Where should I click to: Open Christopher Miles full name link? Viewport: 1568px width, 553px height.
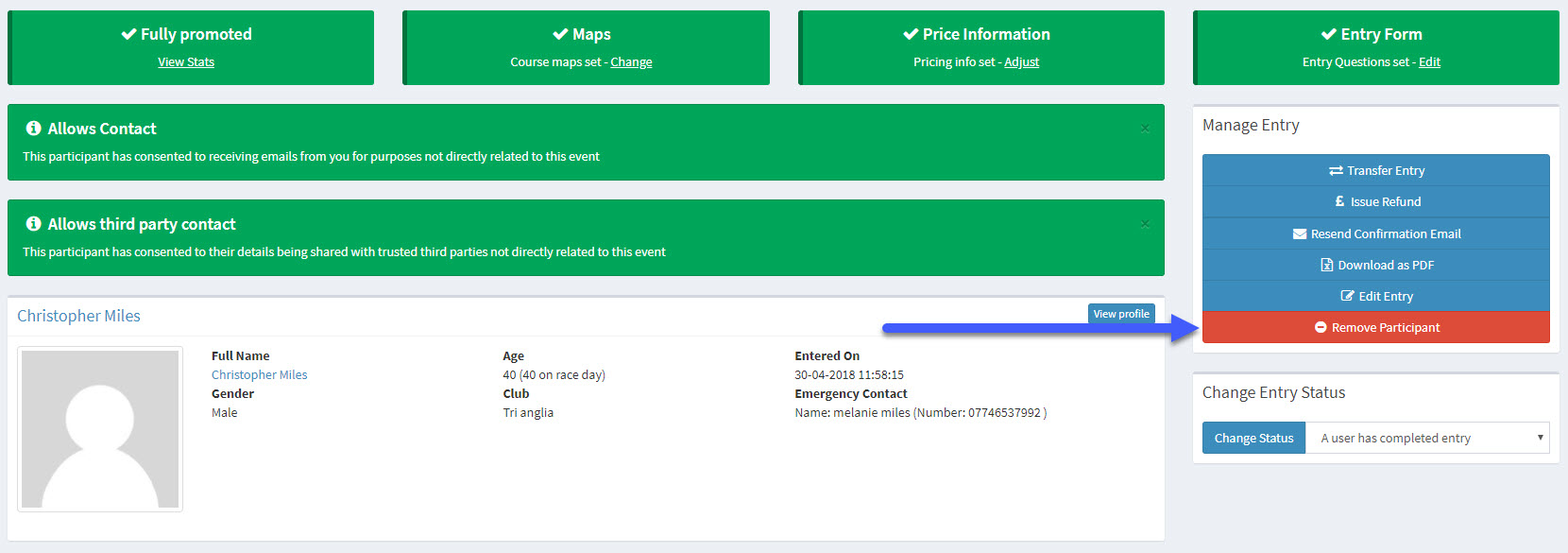click(x=260, y=375)
